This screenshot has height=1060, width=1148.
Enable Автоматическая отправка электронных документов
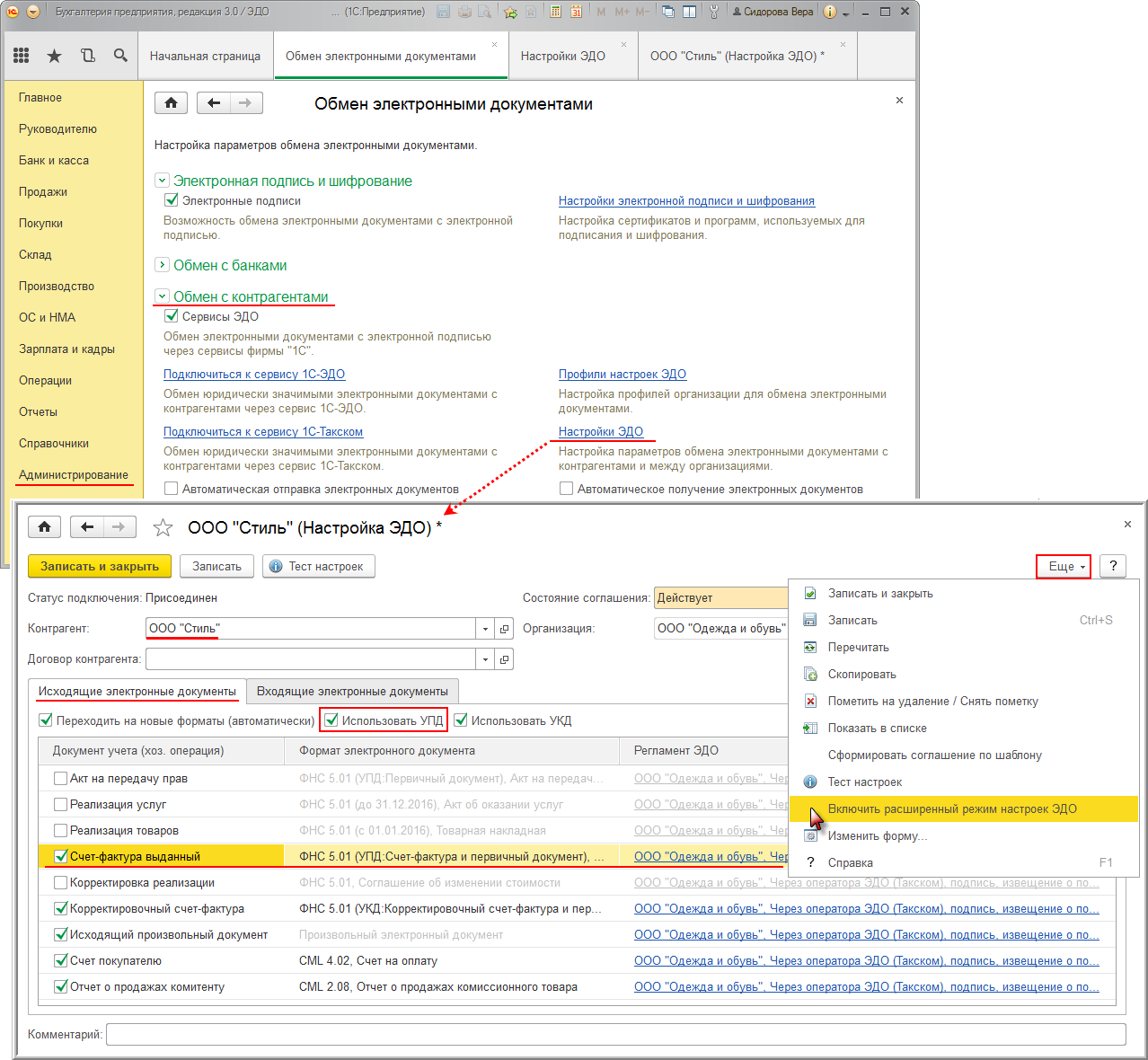[x=172, y=489]
